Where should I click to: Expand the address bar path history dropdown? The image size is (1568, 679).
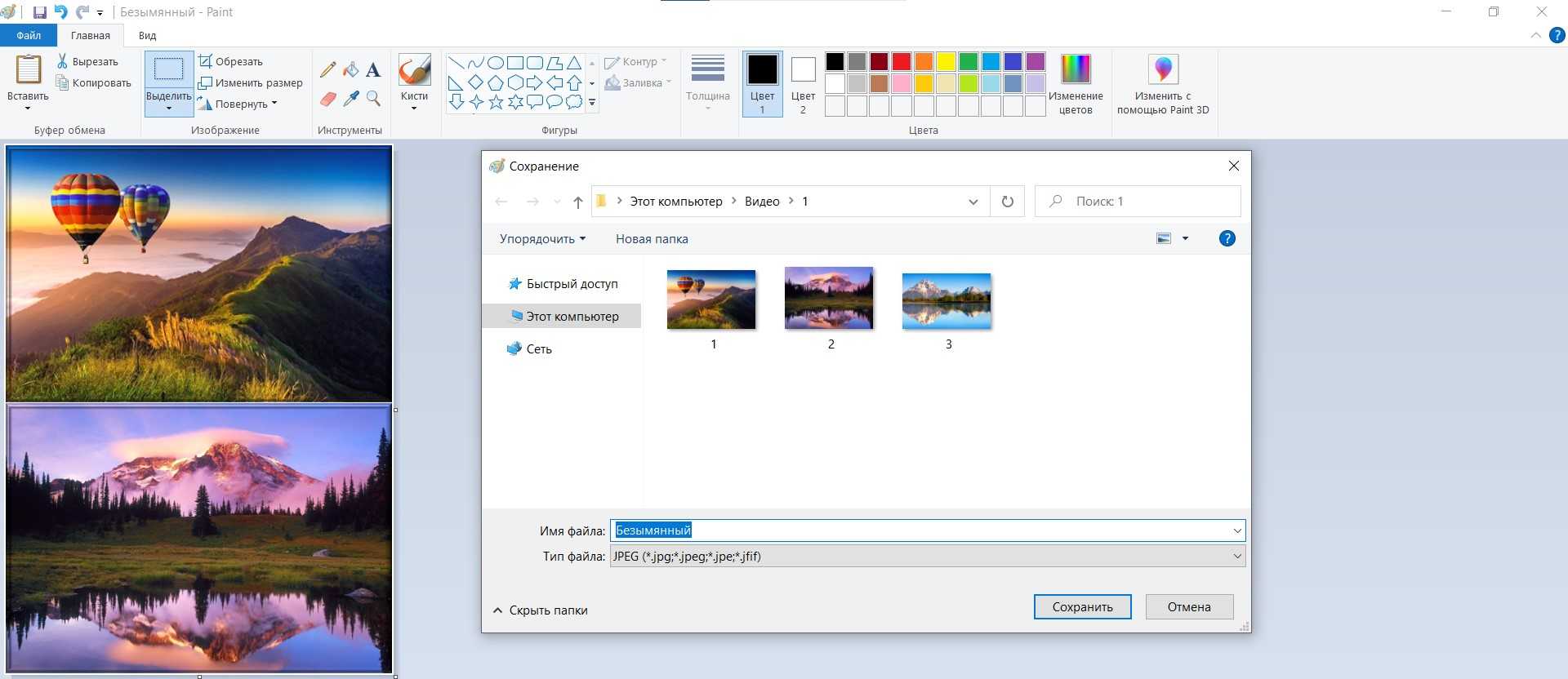[973, 202]
